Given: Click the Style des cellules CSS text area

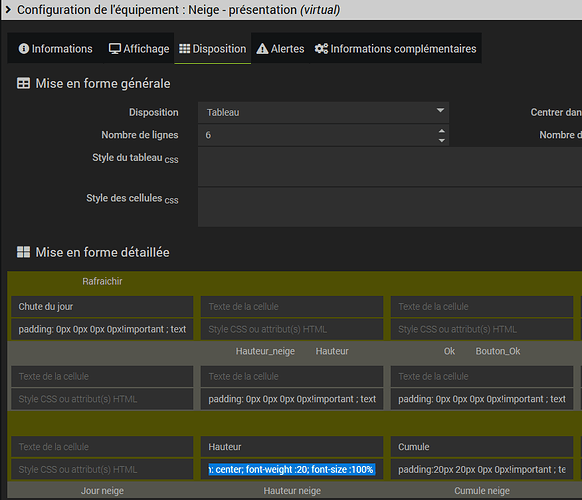Looking at the screenshot, I should (390, 207).
